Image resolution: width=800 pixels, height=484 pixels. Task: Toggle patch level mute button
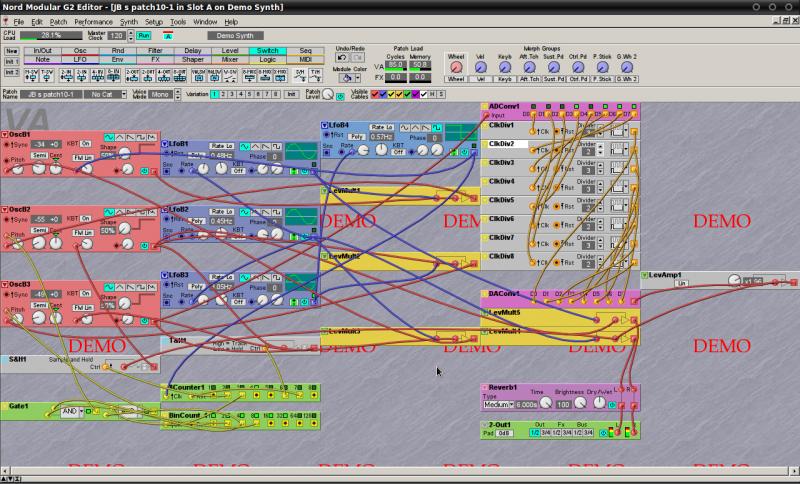click(341, 96)
